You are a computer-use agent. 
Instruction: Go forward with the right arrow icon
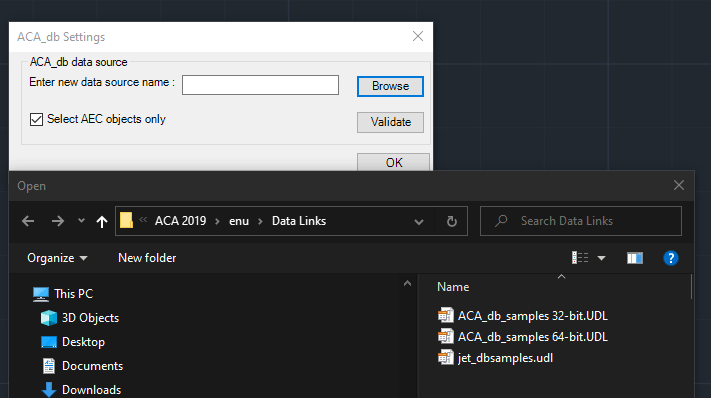58,221
